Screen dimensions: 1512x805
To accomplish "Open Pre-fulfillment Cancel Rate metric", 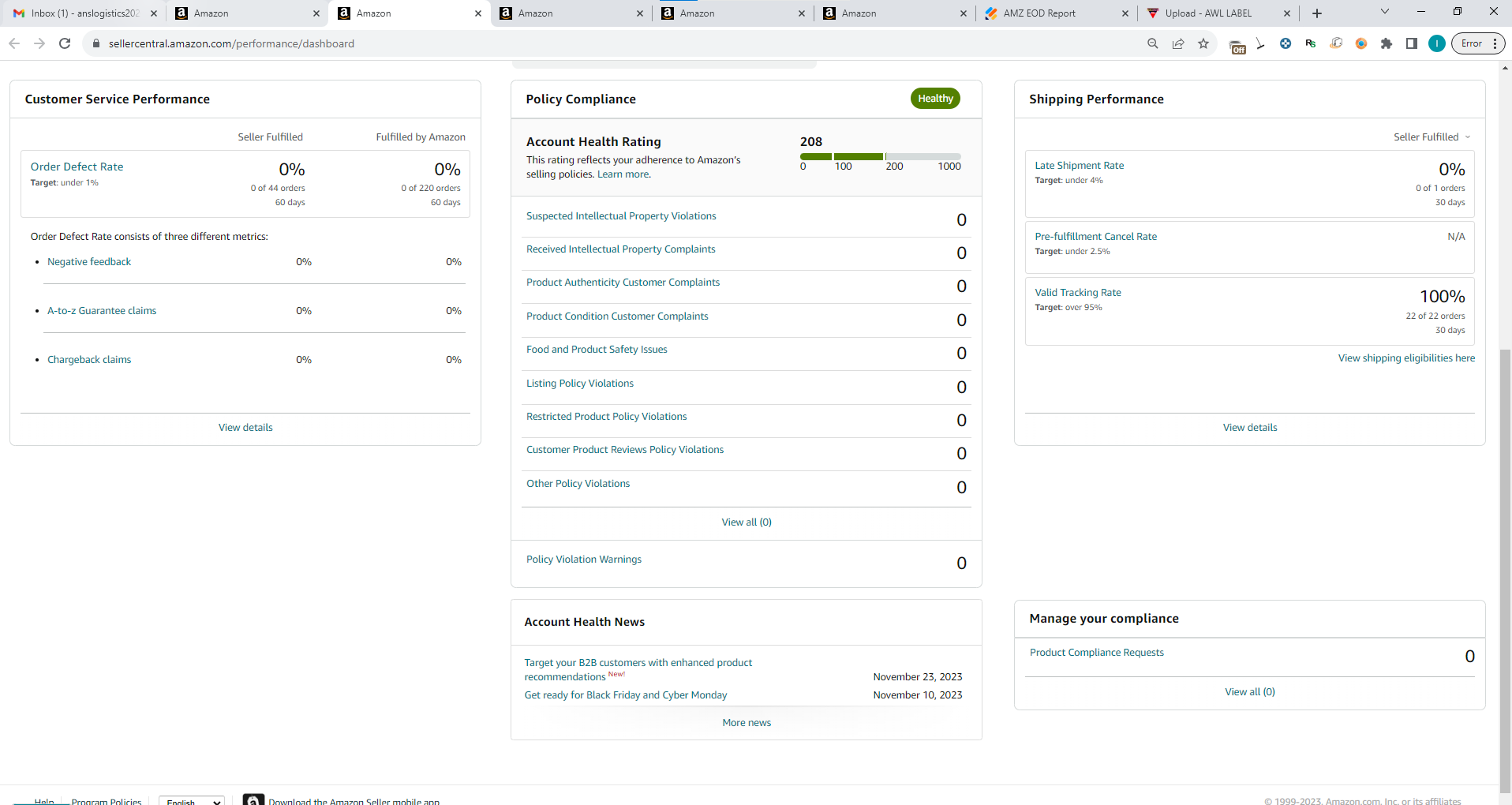I will coord(1096,236).
